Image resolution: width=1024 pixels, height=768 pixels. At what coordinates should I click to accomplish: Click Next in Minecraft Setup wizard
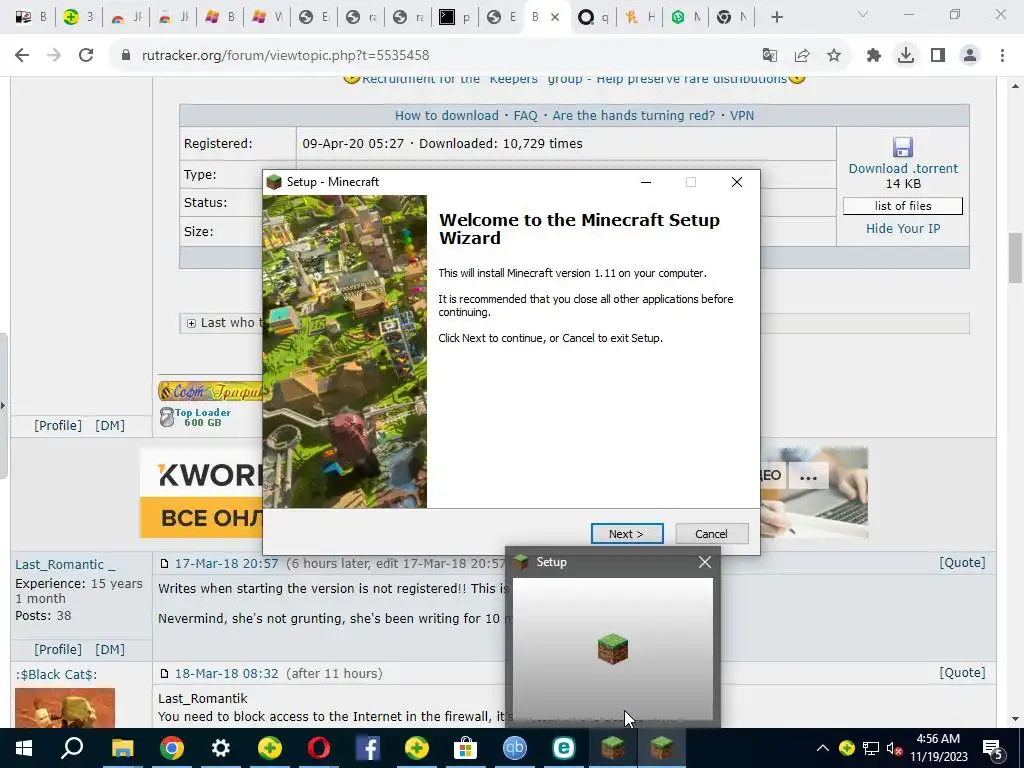(627, 534)
